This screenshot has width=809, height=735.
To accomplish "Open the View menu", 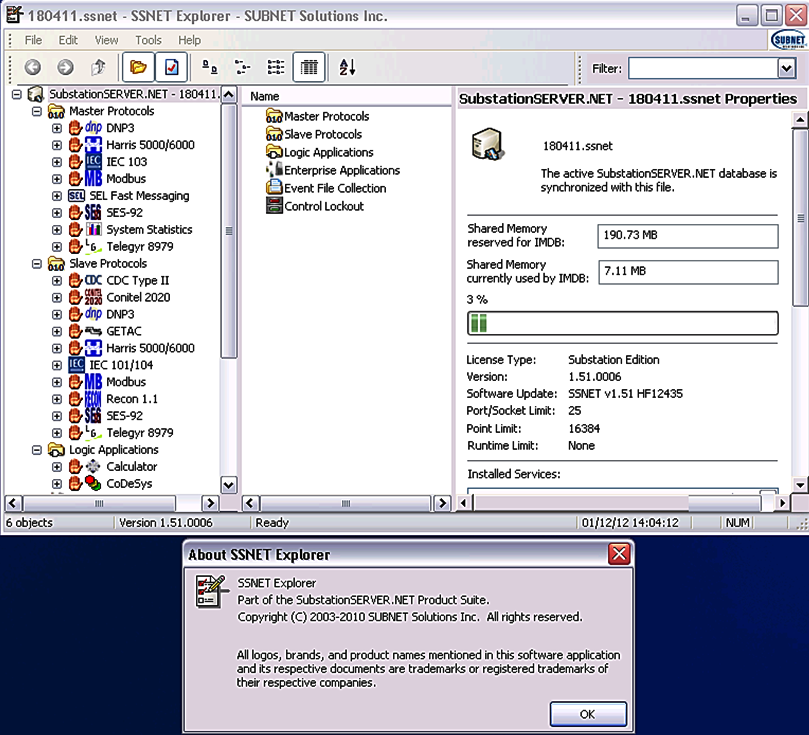I will 106,40.
